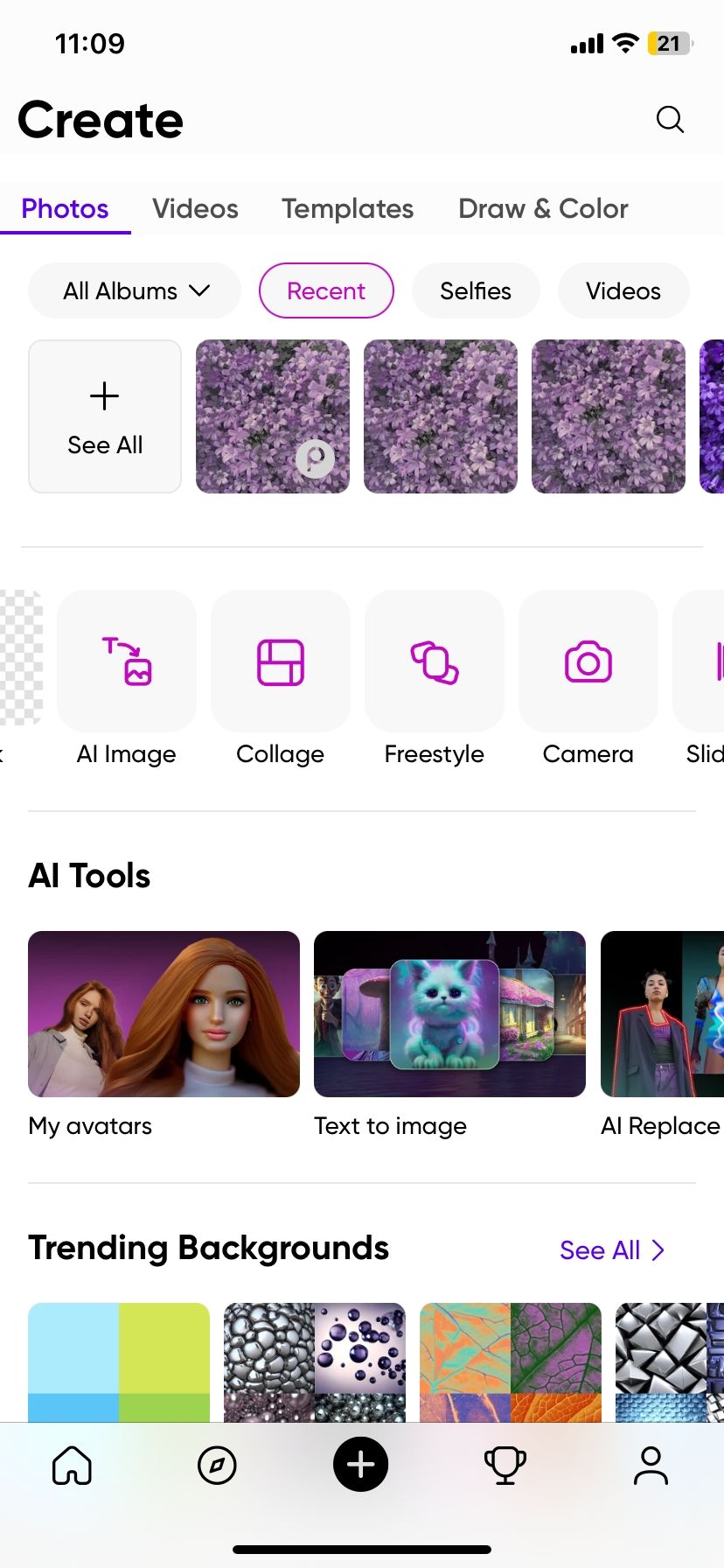Screen dimensions: 724x1568
Task: Expand Trending Backgrounds via See All chevron
Action: coord(612,1250)
